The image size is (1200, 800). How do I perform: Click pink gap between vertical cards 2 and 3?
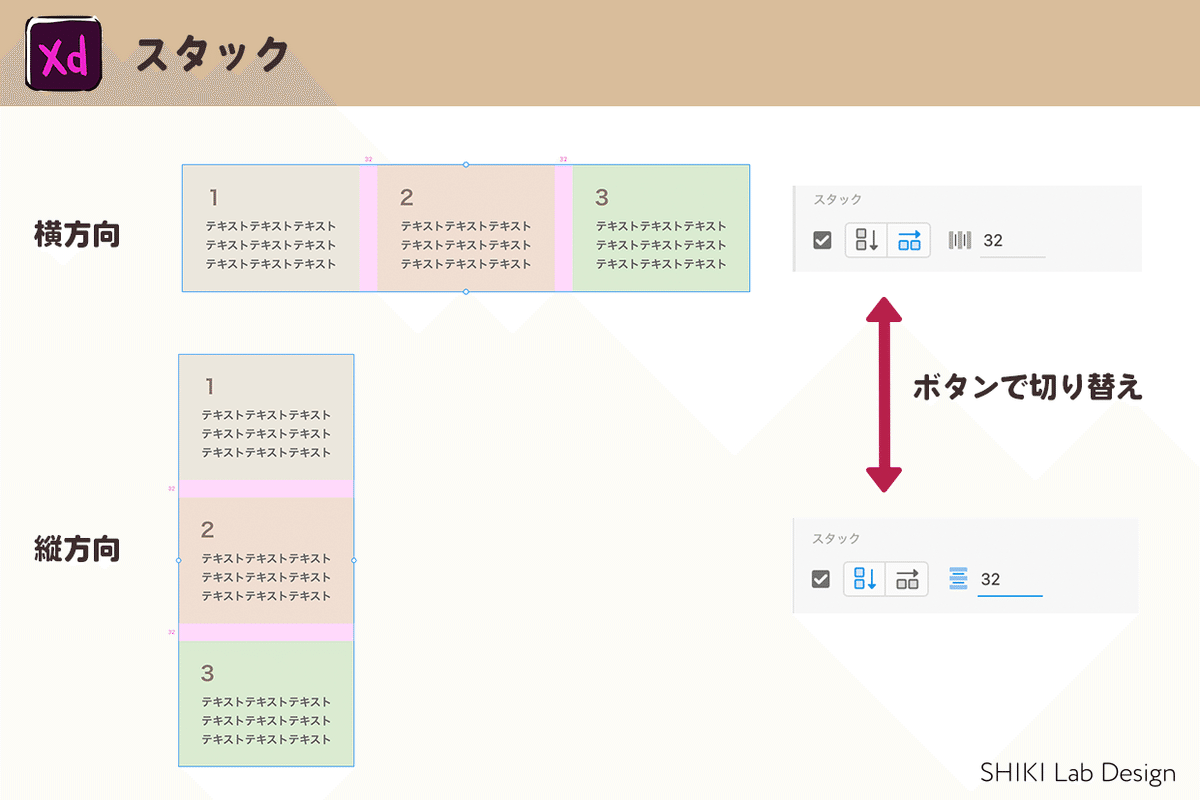click(266, 632)
